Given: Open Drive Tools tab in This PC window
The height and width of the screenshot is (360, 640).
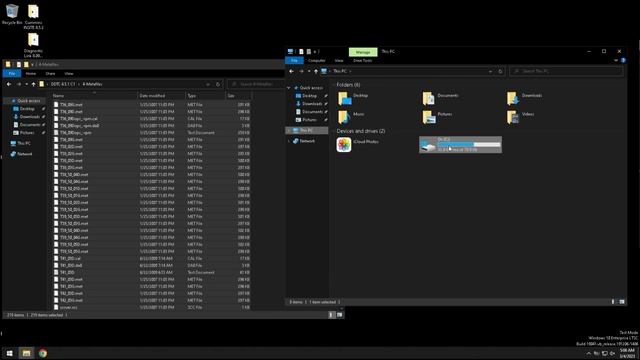Looking at the screenshot, I should click(362, 60).
